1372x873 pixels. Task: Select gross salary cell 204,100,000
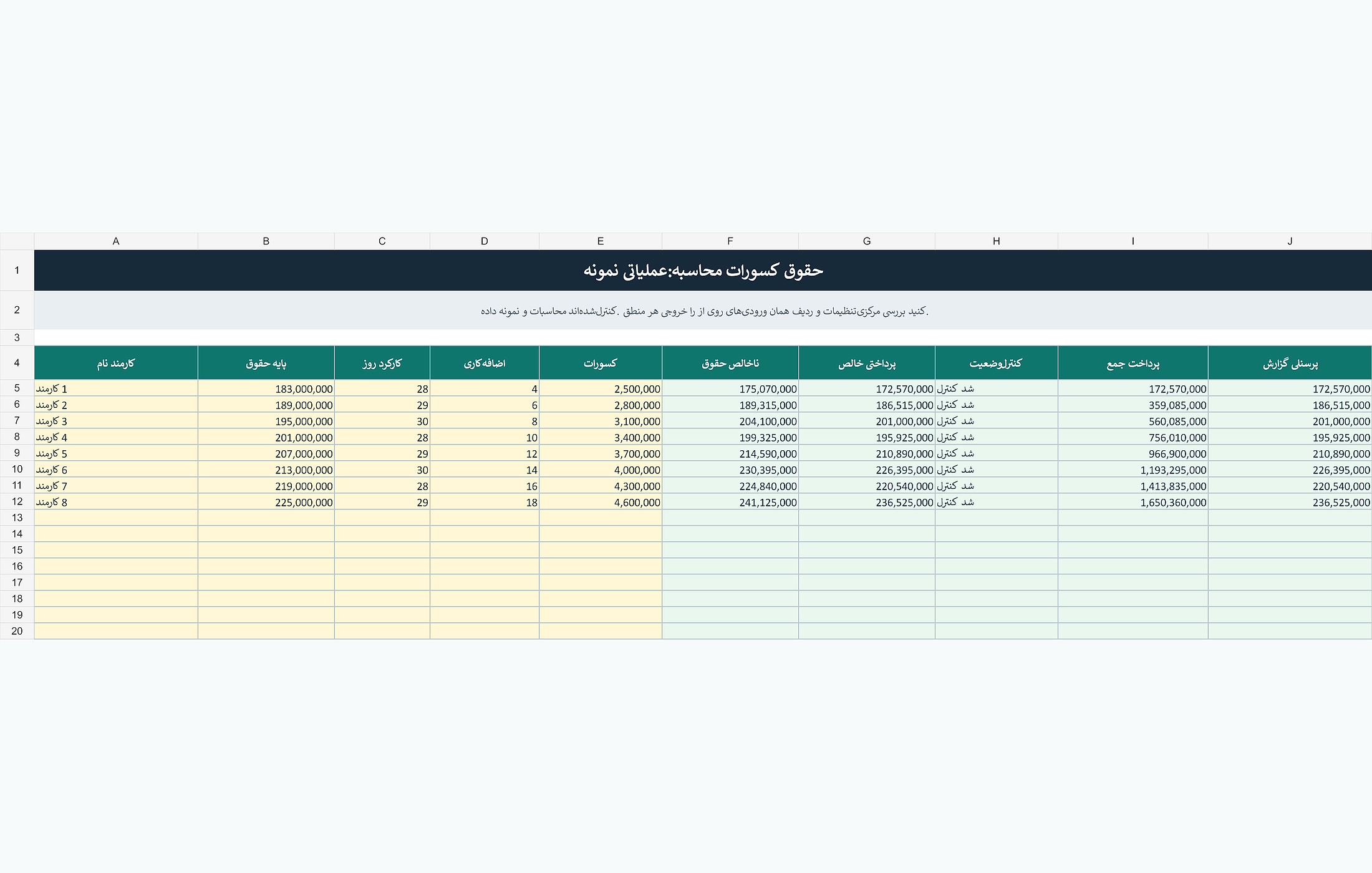[730, 421]
